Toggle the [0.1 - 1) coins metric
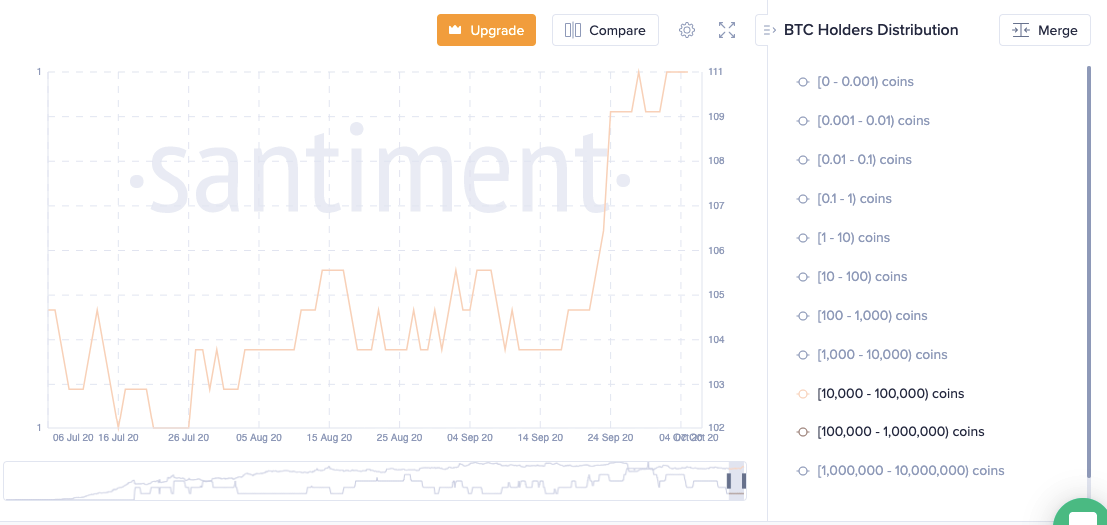Image resolution: width=1107 pixels, height=525 pixels. (844, 198)
